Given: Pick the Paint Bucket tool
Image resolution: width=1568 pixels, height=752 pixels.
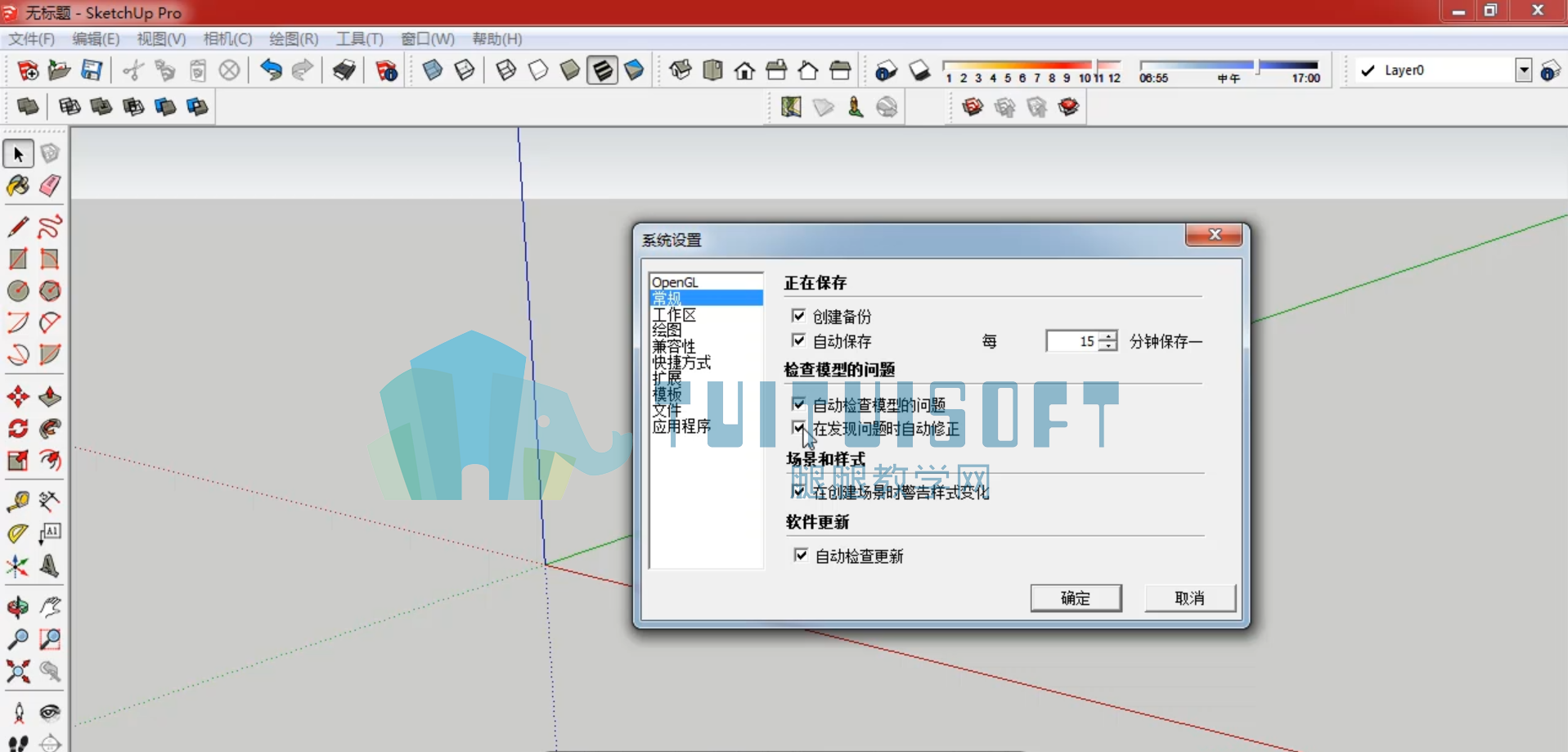Looking at the screenshot, I should coord(18,186).
